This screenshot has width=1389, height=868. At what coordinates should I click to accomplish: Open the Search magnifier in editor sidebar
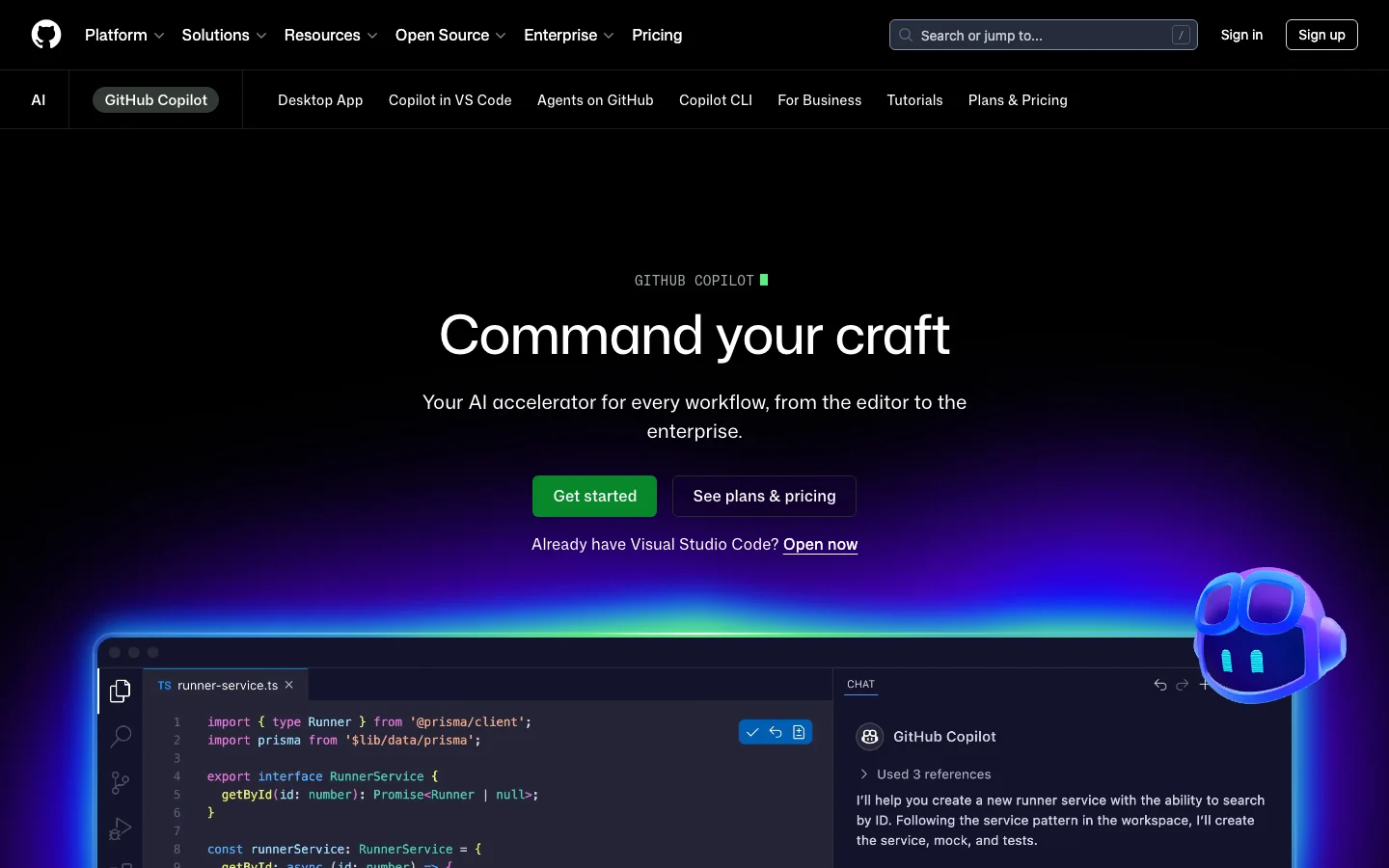[121, 737]
